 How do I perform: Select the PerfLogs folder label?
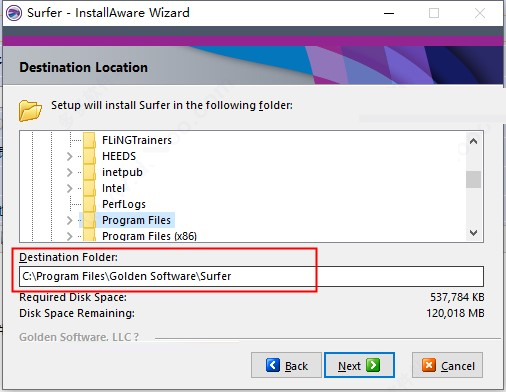coord(124,204)
